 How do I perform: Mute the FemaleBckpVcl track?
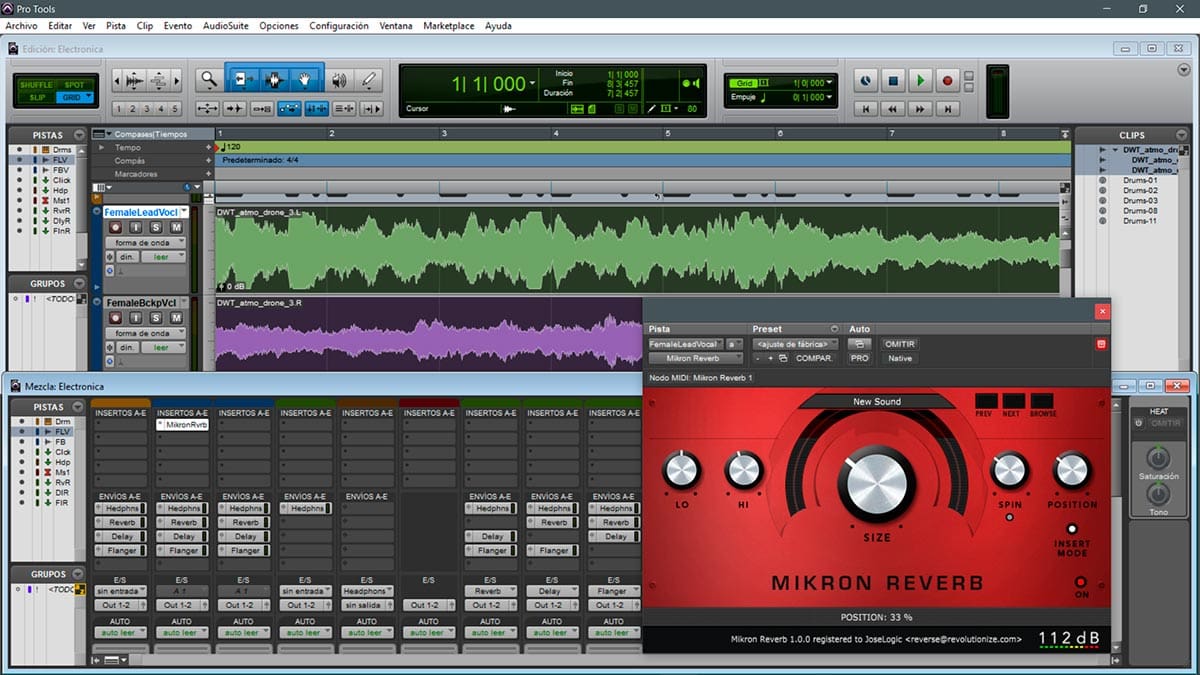point(176,319)
